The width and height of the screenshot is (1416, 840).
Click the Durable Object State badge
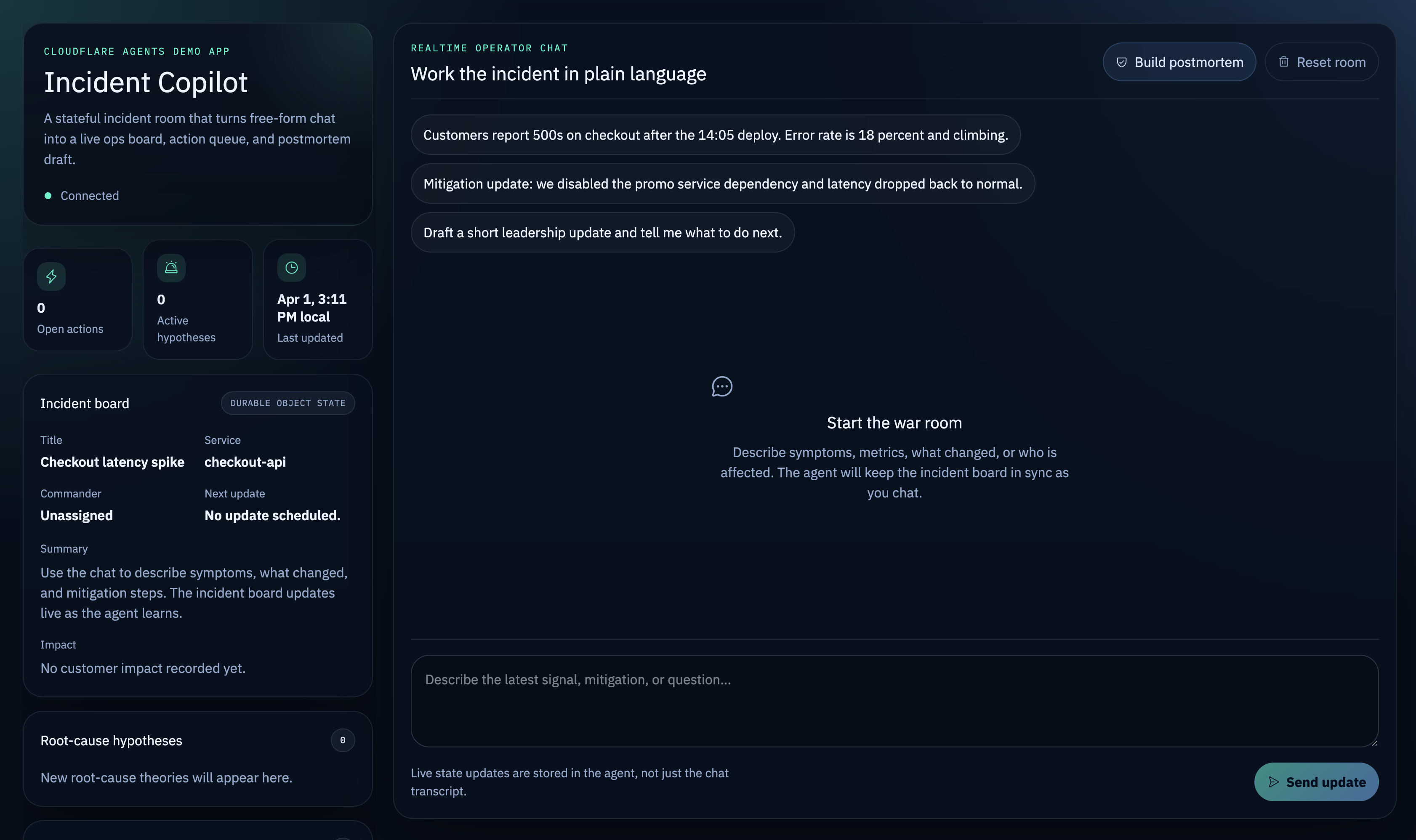(x=287, y=403)
